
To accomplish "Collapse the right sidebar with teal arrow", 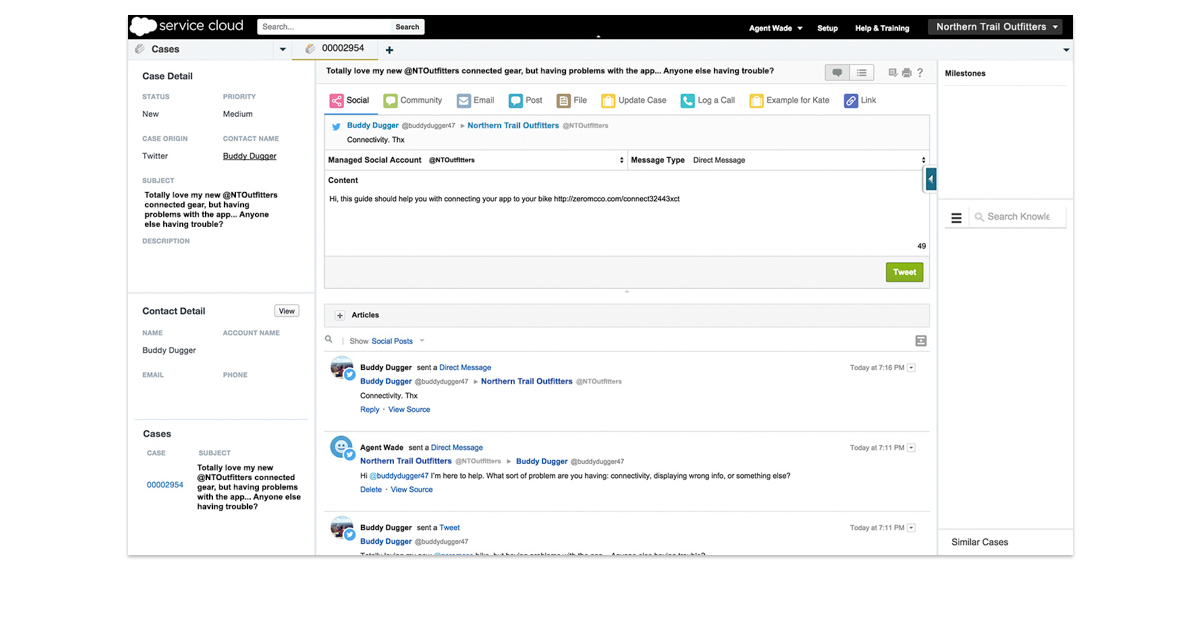I will [931, 179].
